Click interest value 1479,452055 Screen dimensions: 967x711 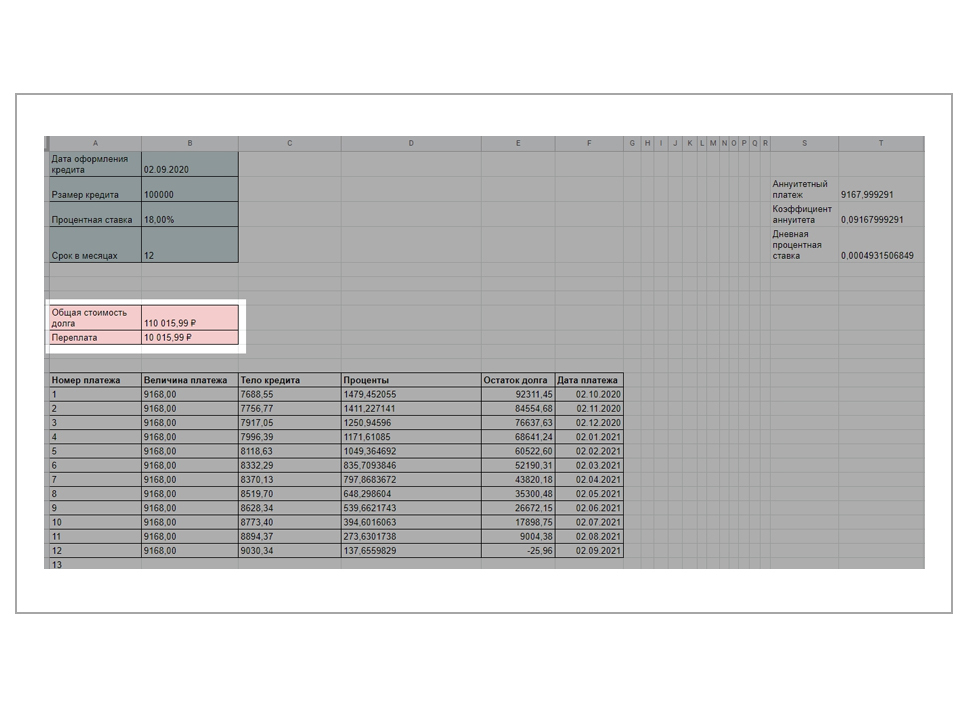[x=411, y=394]
